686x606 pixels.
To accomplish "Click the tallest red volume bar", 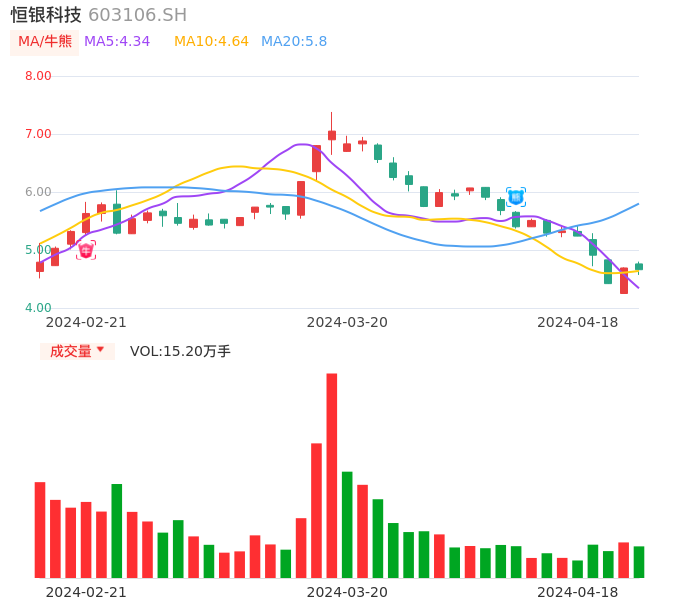I will pos(332,476).
